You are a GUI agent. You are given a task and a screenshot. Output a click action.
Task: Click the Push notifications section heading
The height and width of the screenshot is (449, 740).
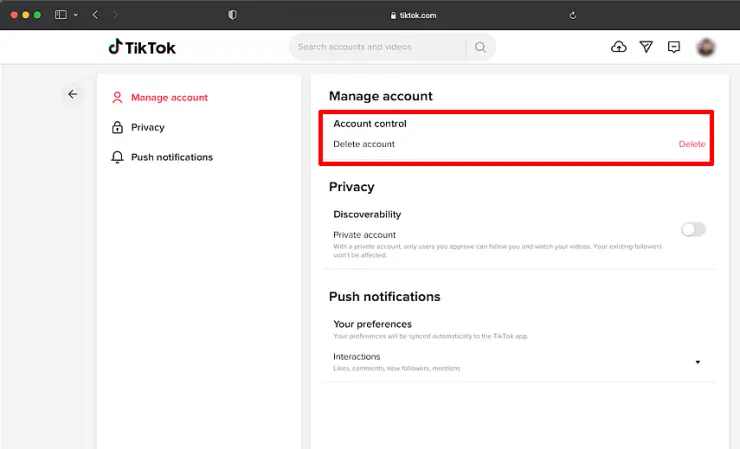[x=385, y=297]
